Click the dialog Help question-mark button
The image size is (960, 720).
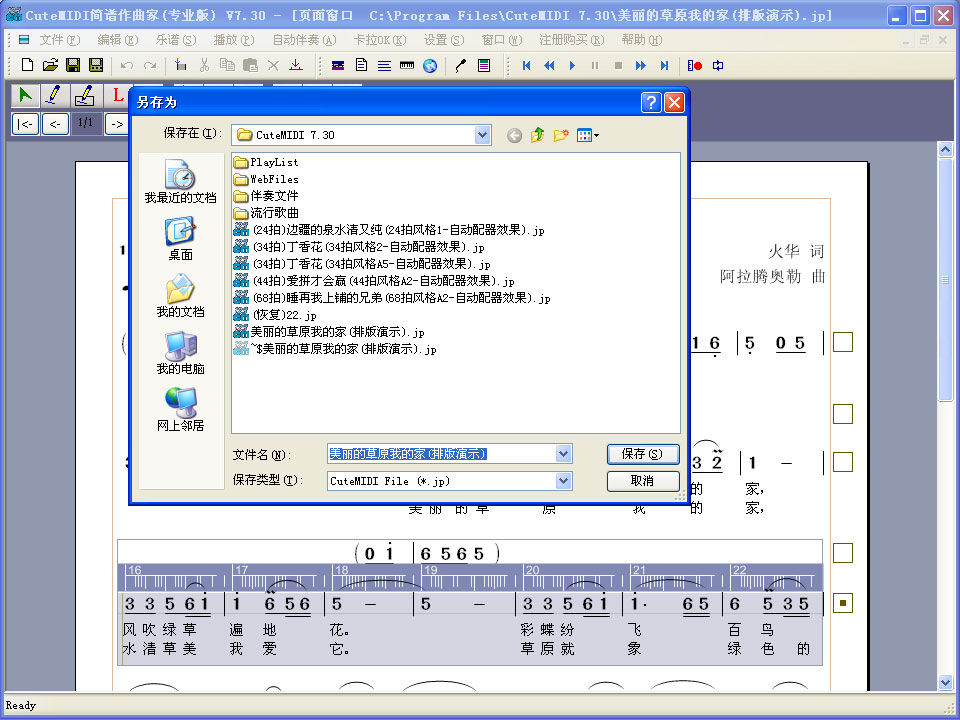tap(651, 102)
